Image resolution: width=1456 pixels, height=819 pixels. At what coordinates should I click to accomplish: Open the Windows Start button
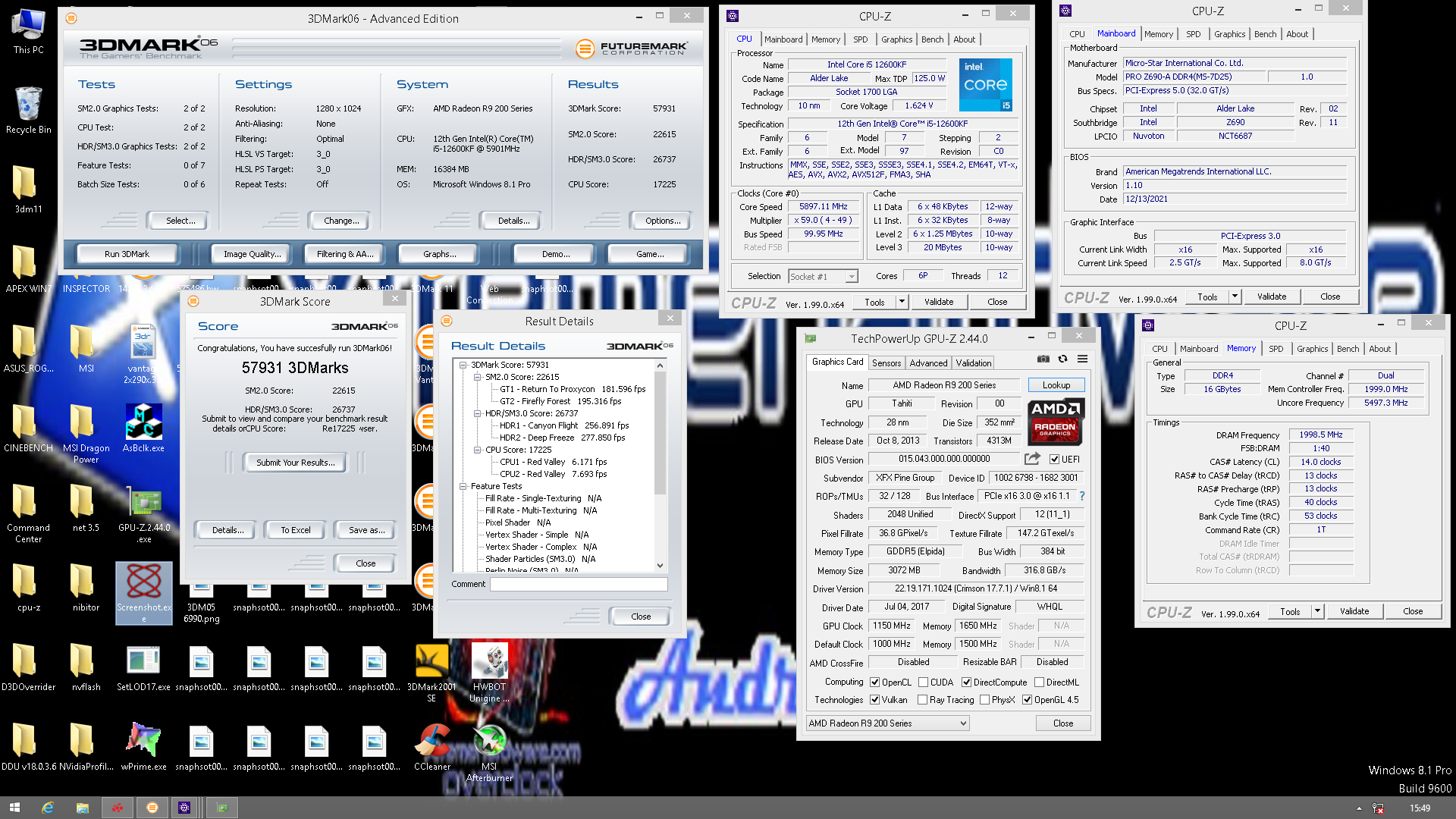click(x=14, y=808)
